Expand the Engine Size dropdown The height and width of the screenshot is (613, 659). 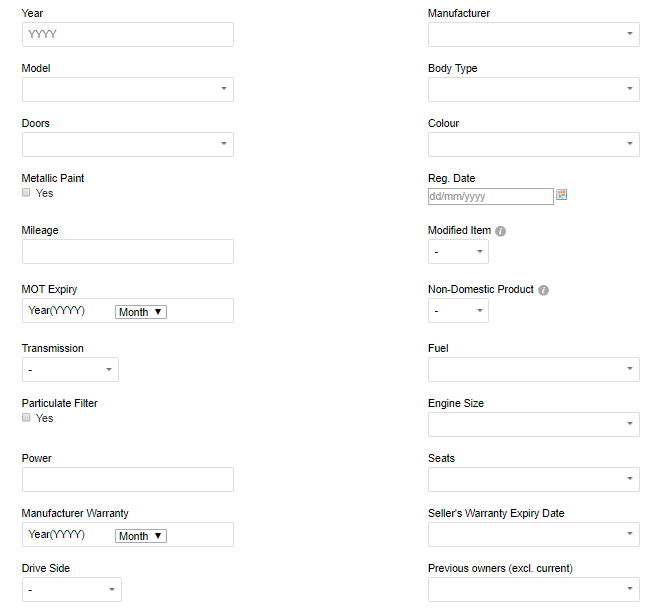point(534,424)
